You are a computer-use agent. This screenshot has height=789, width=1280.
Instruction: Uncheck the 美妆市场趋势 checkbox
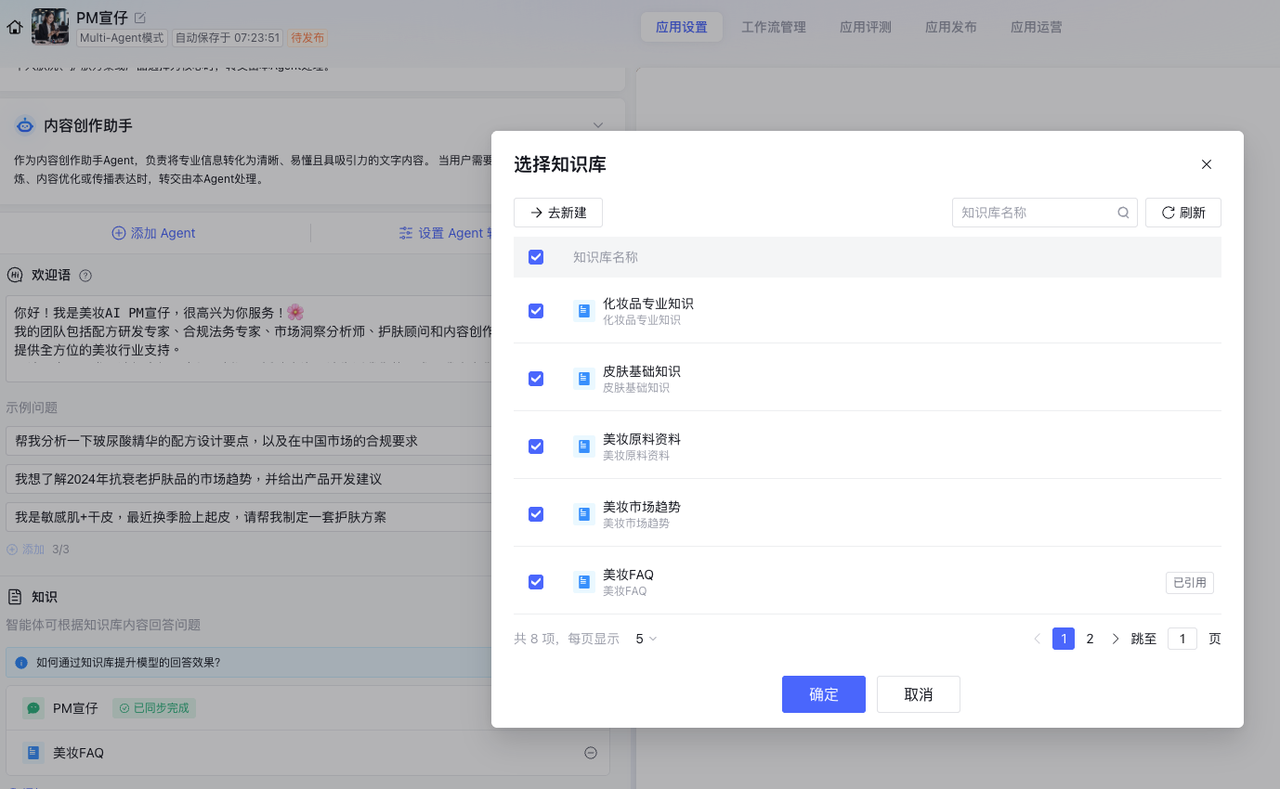click(536, 514)
